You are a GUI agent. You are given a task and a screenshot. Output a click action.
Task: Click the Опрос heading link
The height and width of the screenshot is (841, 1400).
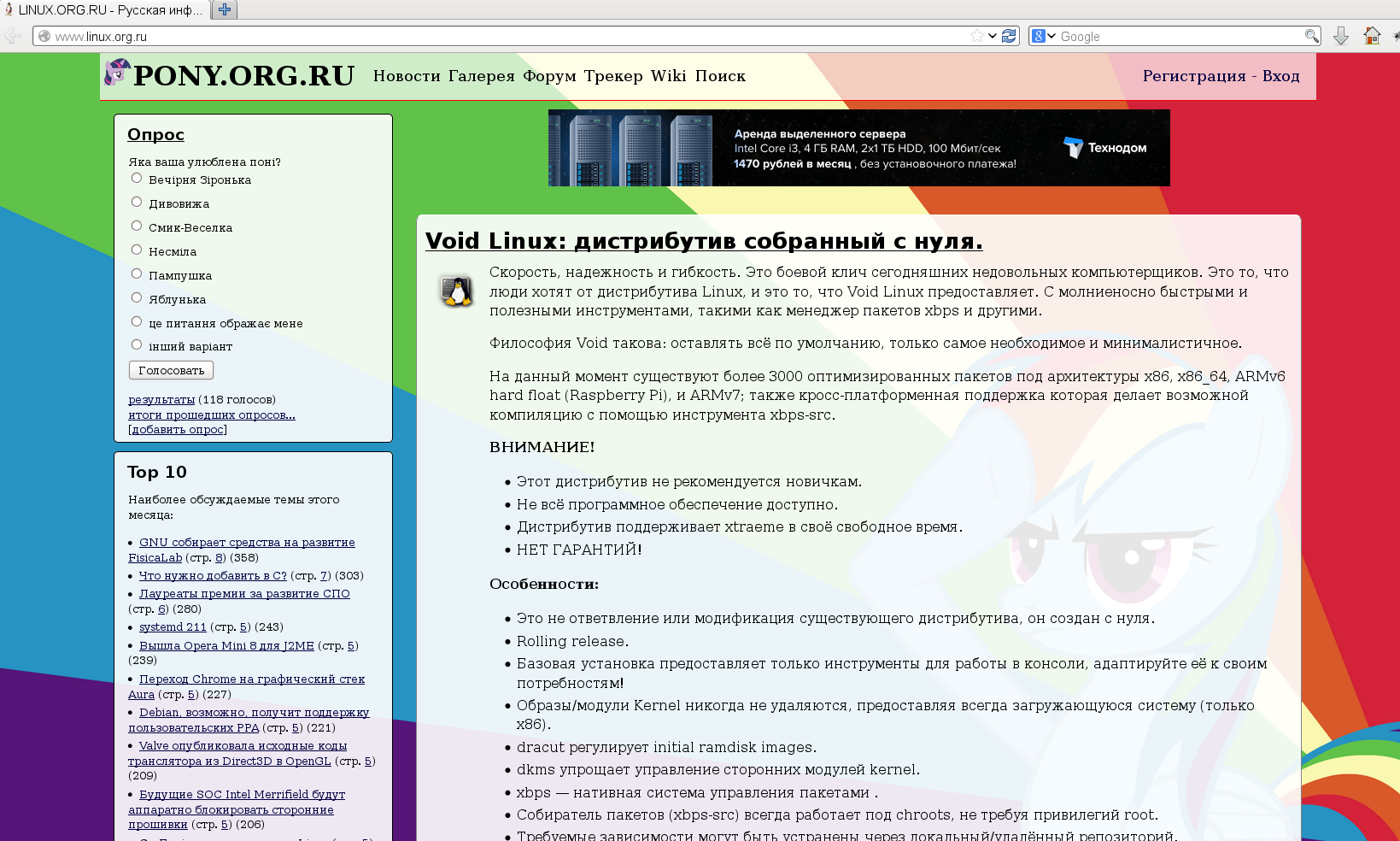155,134
